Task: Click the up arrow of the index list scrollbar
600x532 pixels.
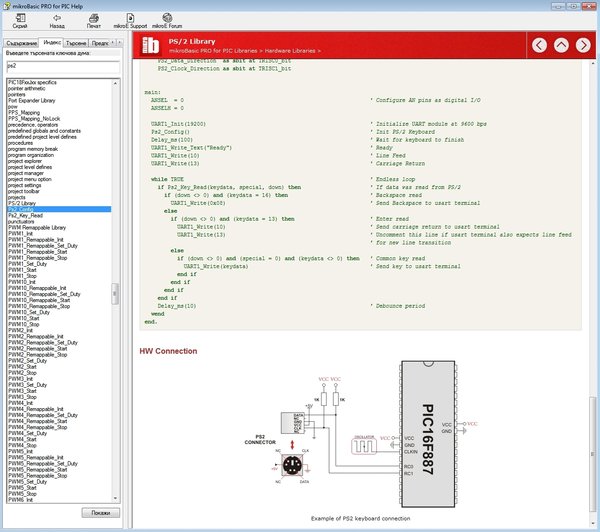Action: click(115, 83)
